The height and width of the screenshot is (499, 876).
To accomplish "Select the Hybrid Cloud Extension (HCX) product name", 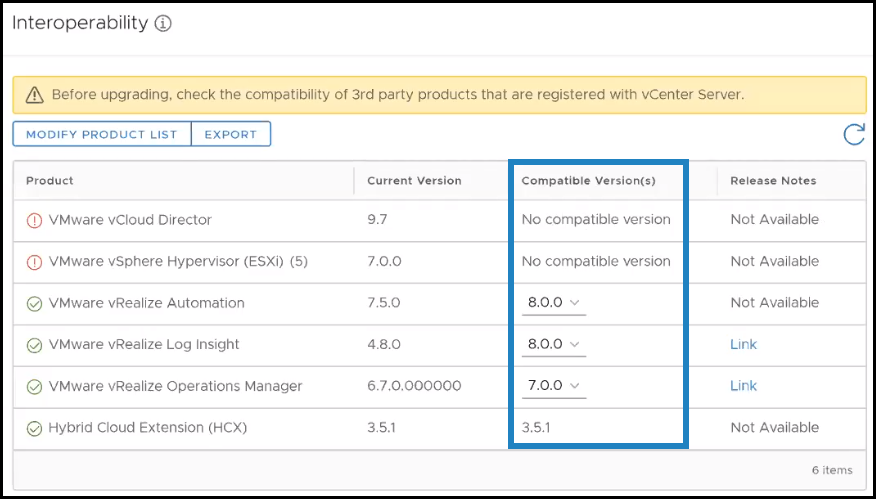I will (x=147, y=427).
